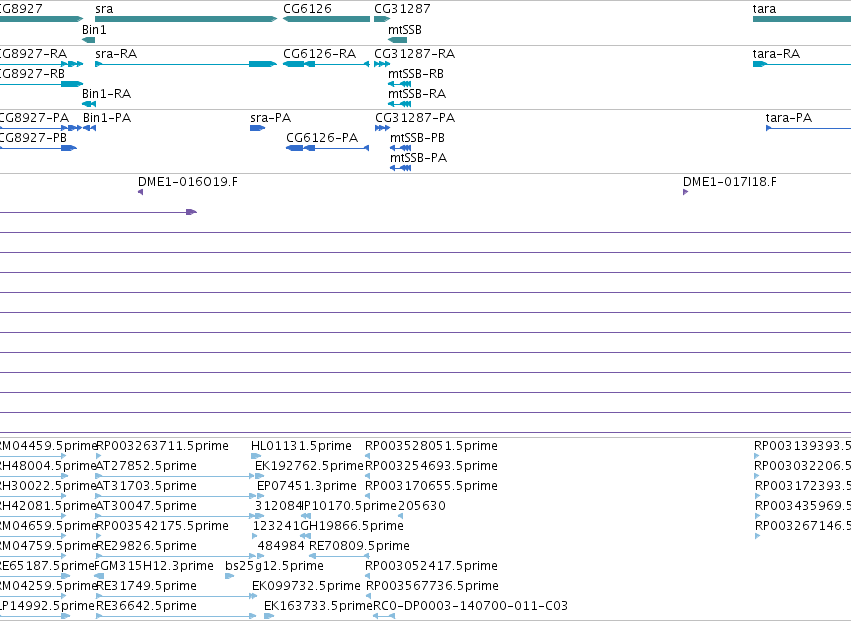Screen dimensions: 851x621
Task: Select the mtSSB-PA protein feature
Action: [x=401, y=168]
